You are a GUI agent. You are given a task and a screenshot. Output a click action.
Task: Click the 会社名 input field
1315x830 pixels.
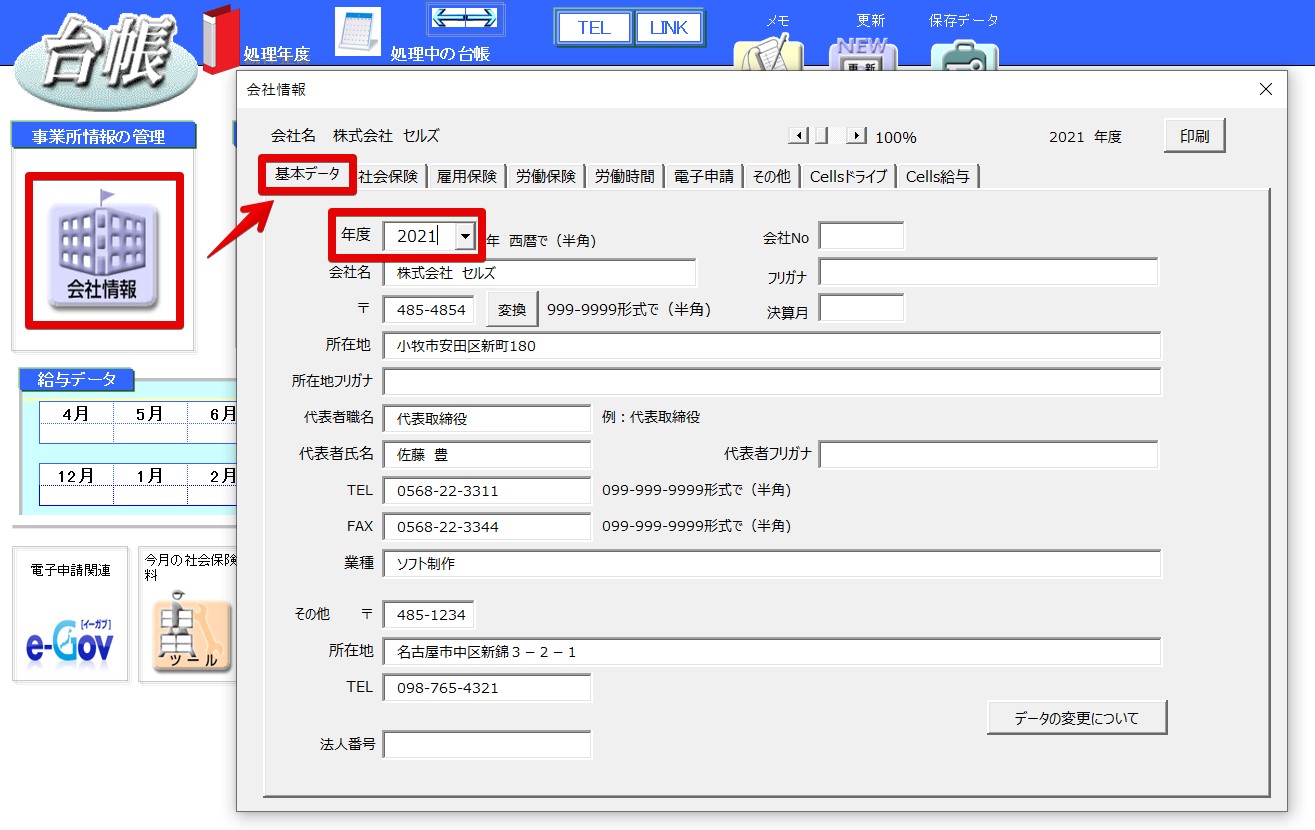[x=540, y=273]
